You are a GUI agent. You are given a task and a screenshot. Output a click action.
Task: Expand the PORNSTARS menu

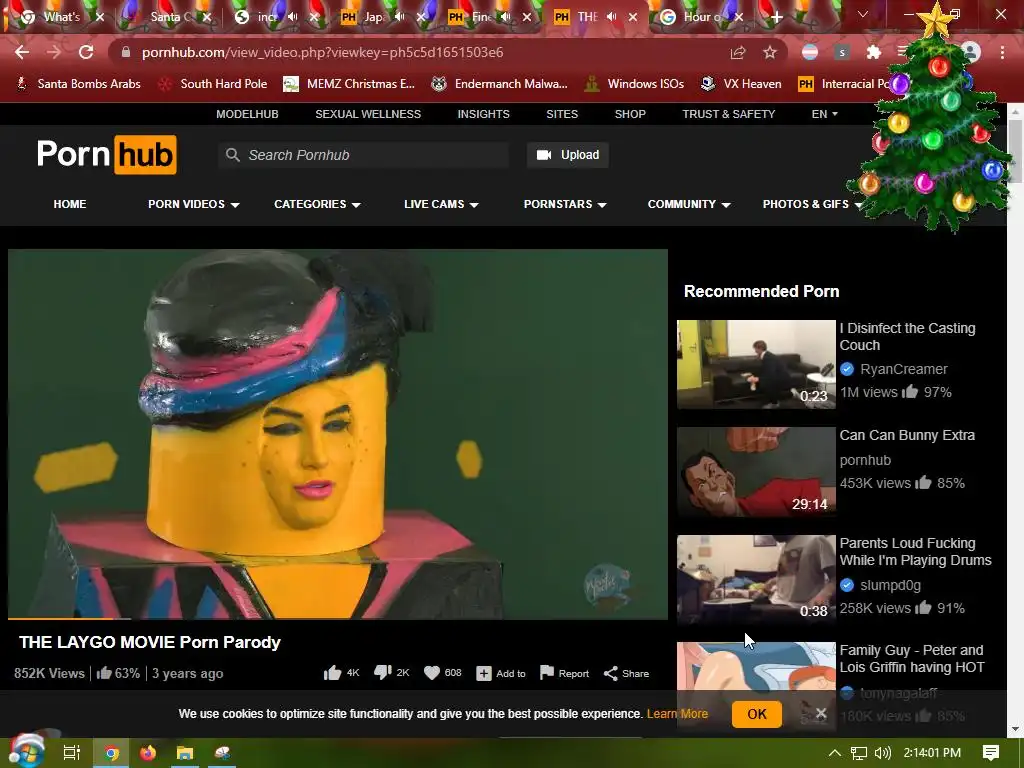point(565,204)
